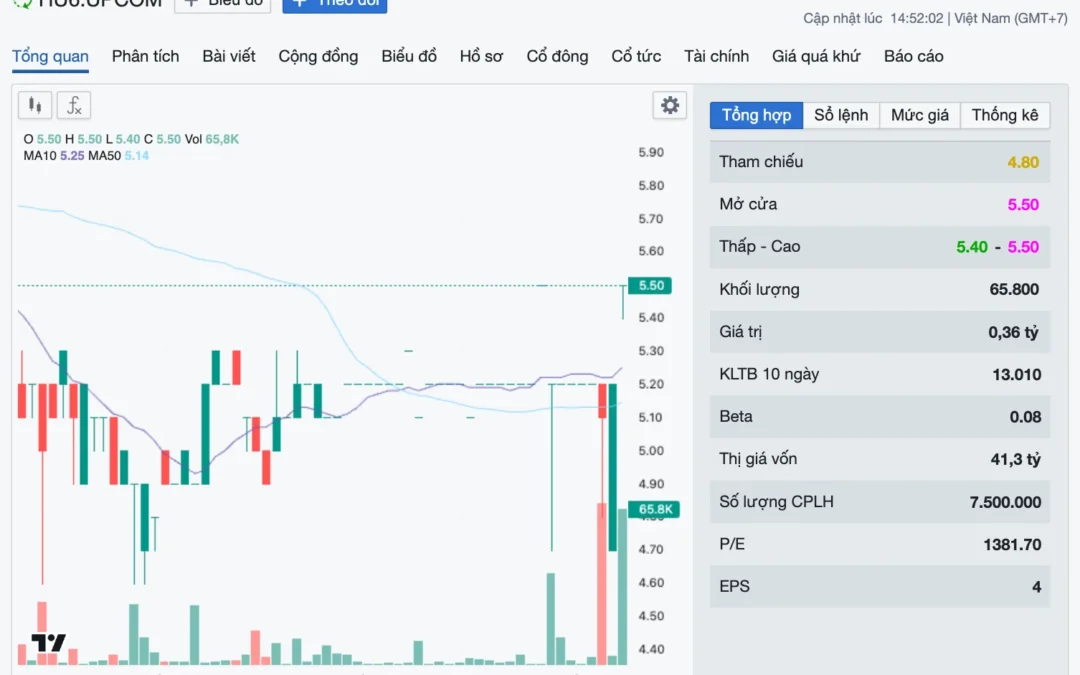The image size is (1080, 675).
Task: Switch to the Tài chính tab
Action: point(716,56)
